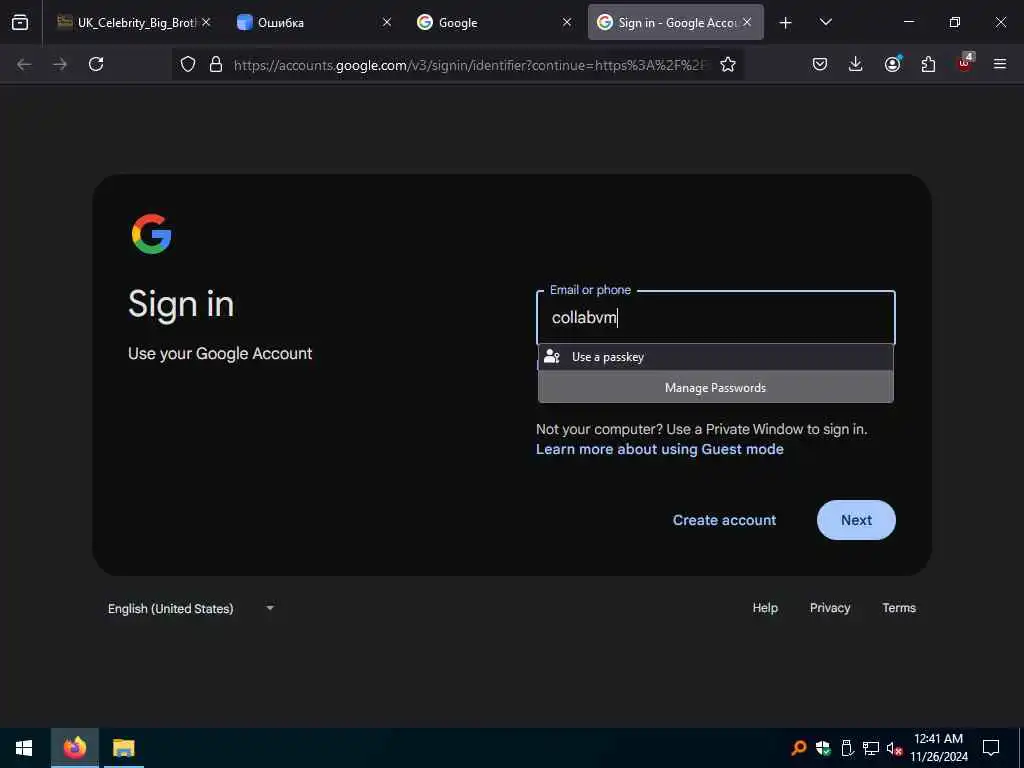Switch to the Google tab
The width and height of the screenshot is (1024, 768).
(494, 22)
